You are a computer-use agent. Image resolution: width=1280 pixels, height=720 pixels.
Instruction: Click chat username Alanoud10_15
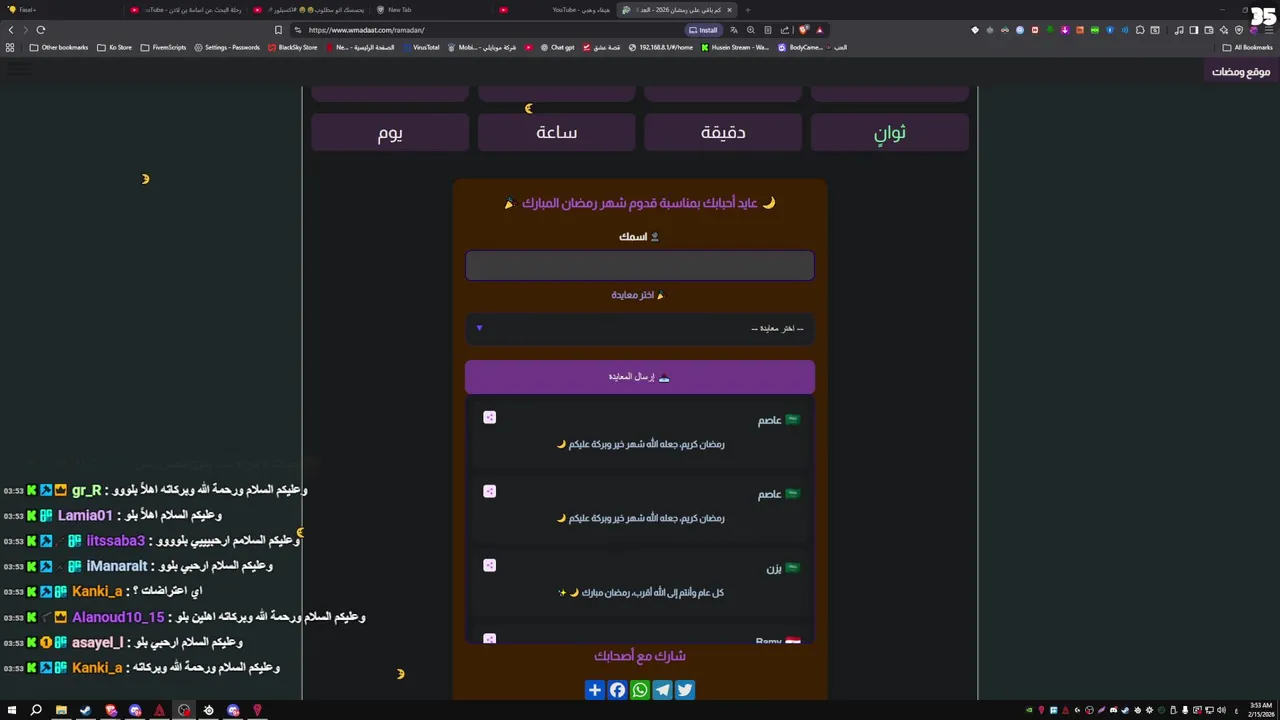pyautogui.click(x=118, y=617)
